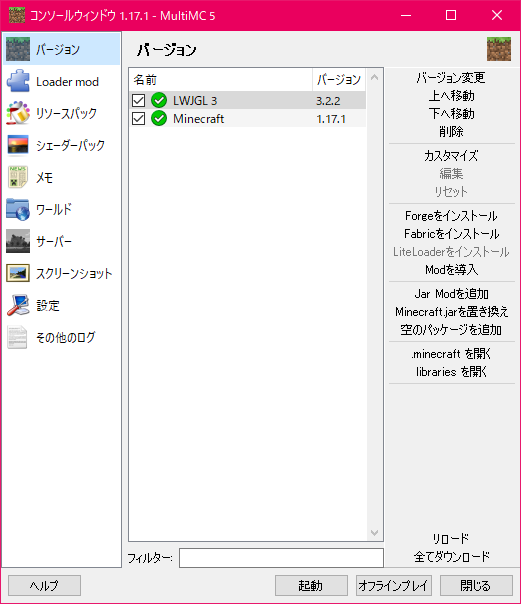
Task: Choose Fabricをインストール on the right panel
Action: click(x=452, y=233)
